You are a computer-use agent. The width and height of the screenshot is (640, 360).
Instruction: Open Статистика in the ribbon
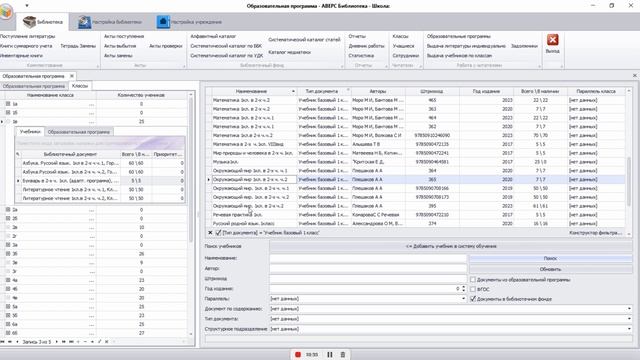(361, 56)
